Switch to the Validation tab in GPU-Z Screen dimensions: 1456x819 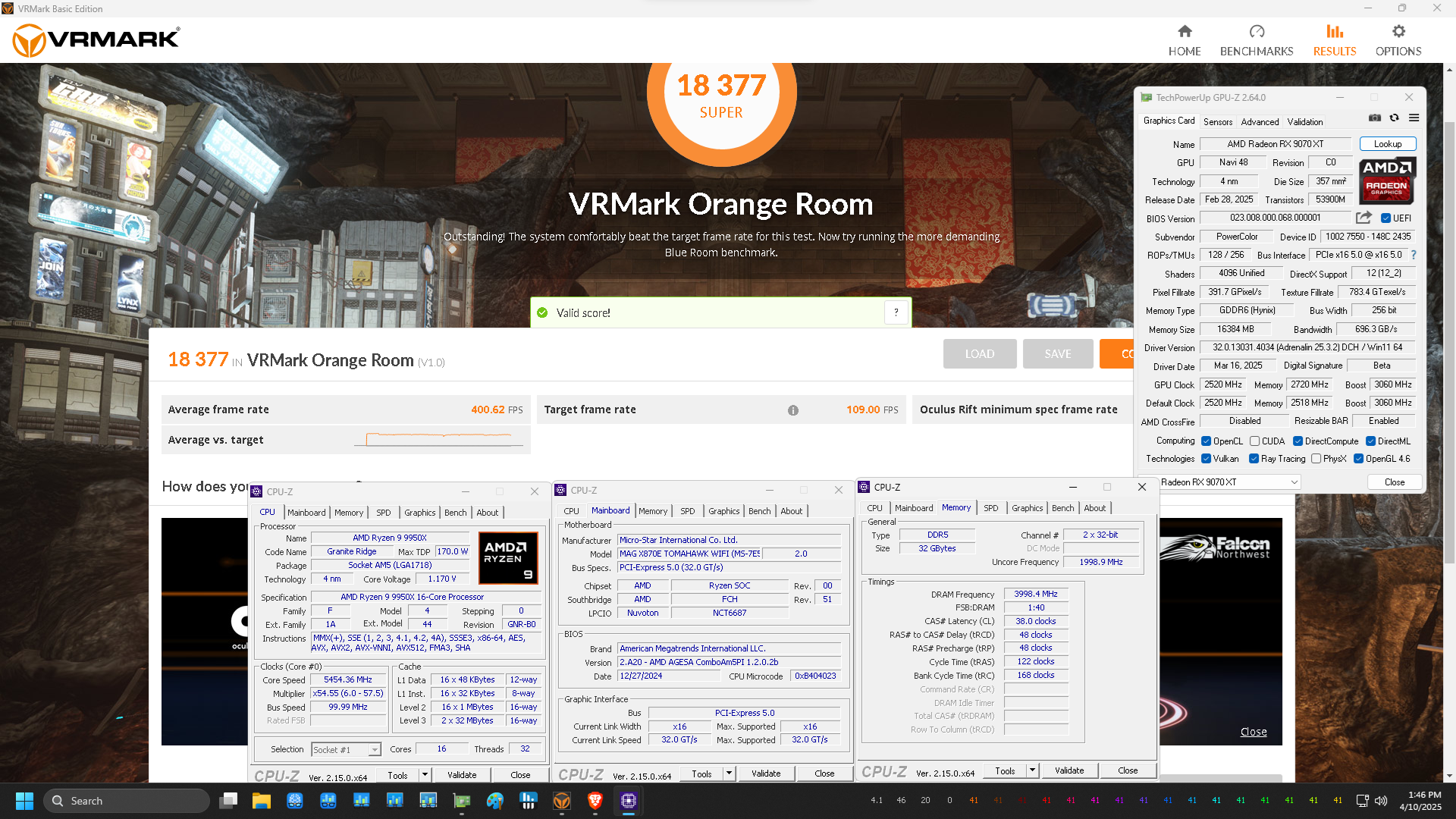(1305, 122)
